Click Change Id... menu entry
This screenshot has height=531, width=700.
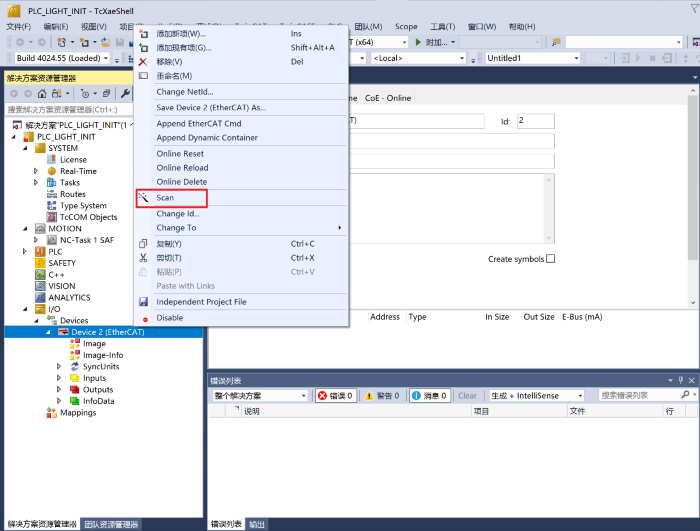click(178, 214)
